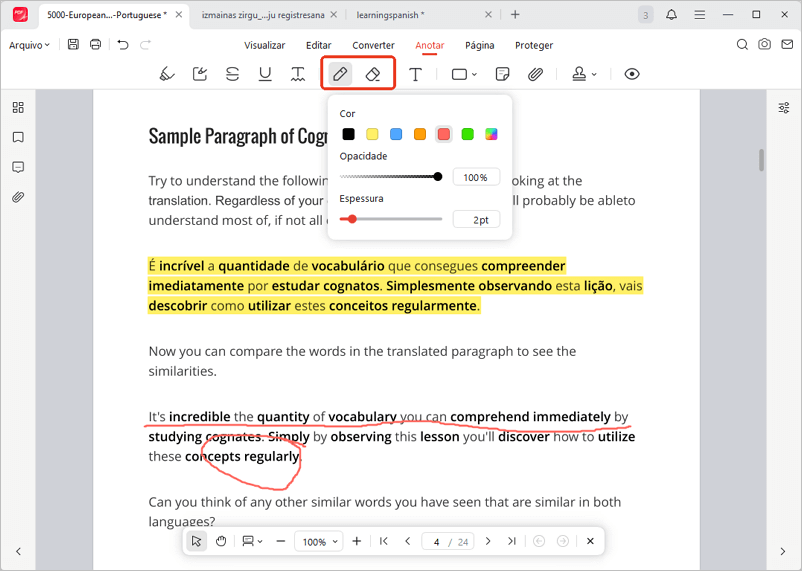The width and height of the screenshot is (802, 571).
Task: Save the document with floppy icon
Action: (x=73, y=45)
